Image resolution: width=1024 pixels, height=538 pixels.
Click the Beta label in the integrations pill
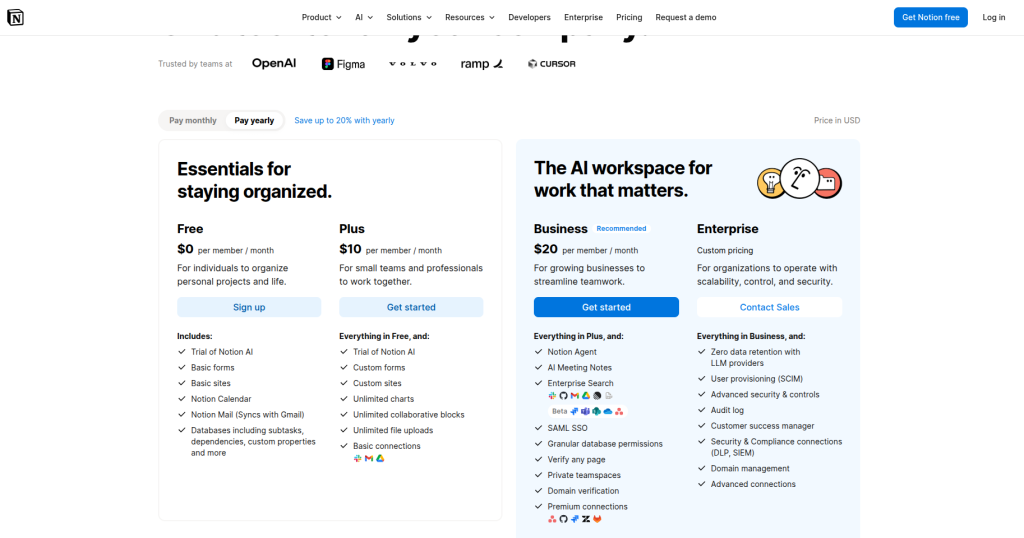pos(560,411)
